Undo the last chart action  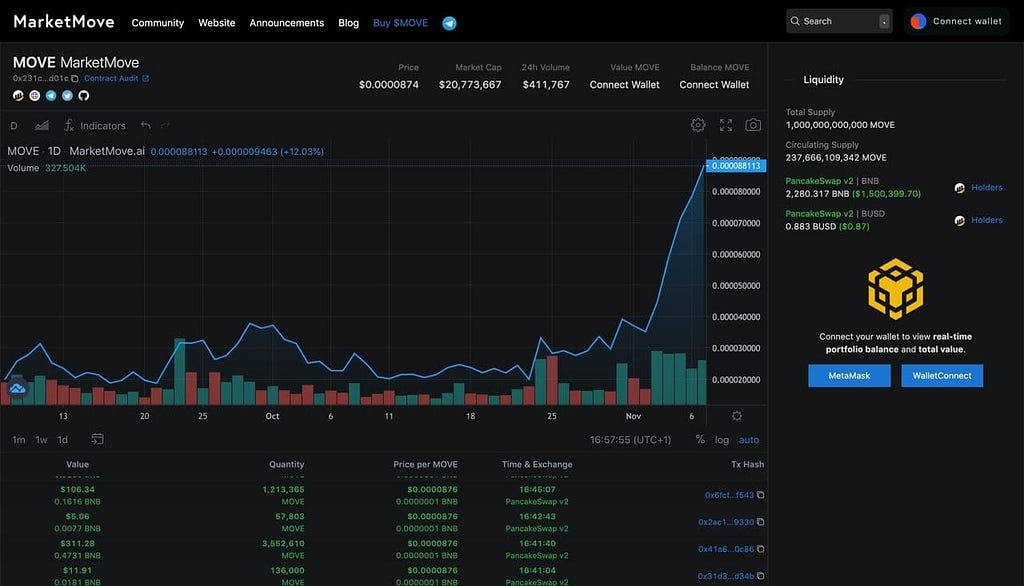coord(146,125)
